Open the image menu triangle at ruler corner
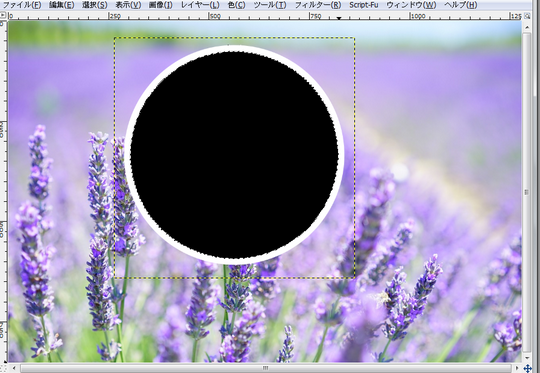Viewport: 540px width, 373px height. click(x=3, y=15)
